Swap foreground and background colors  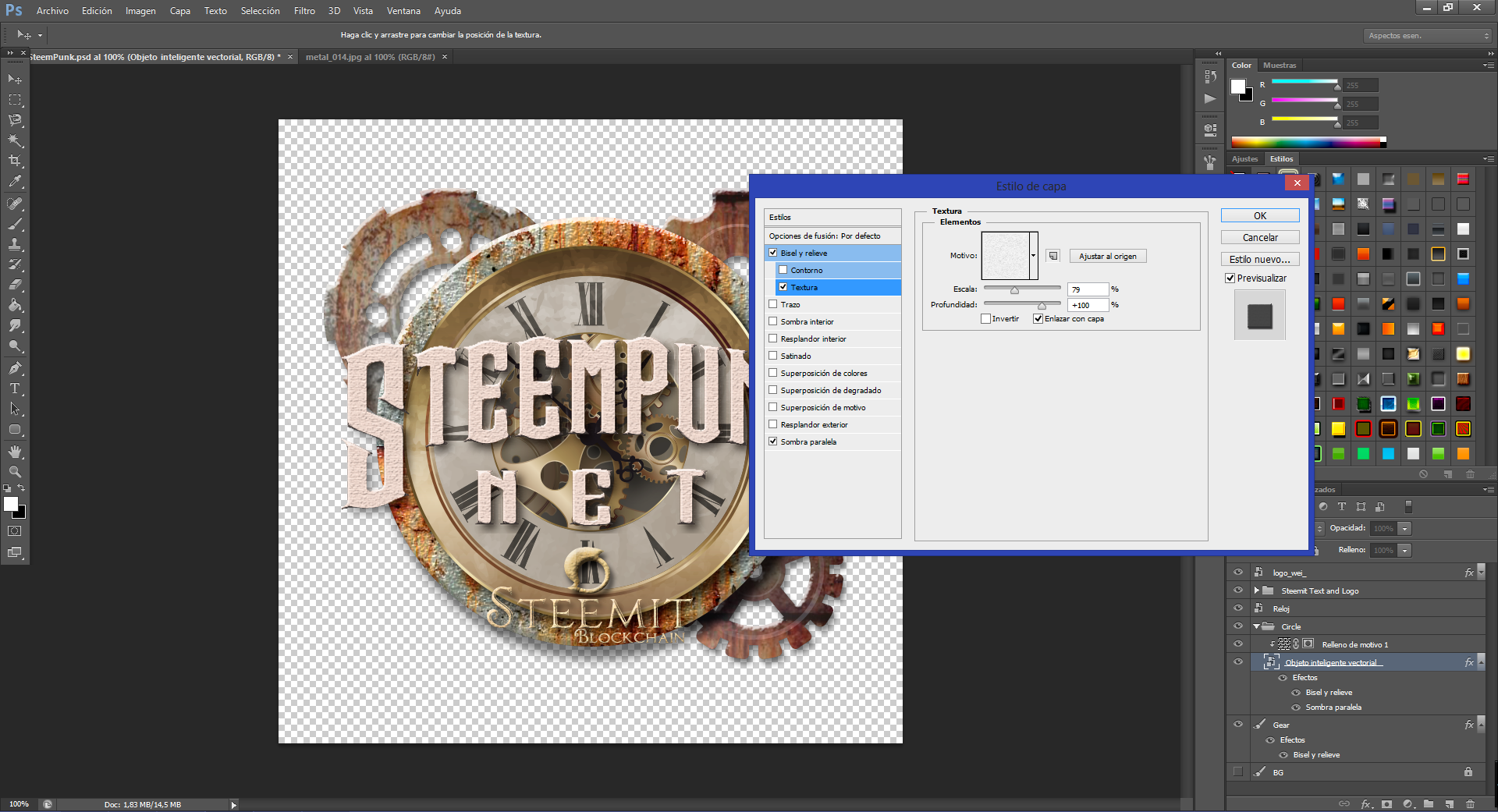[x=21, y=488]
